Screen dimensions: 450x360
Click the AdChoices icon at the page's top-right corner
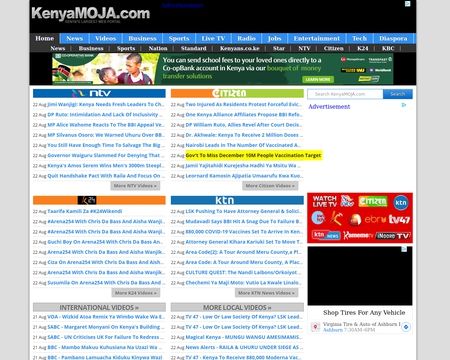(407, 4)
